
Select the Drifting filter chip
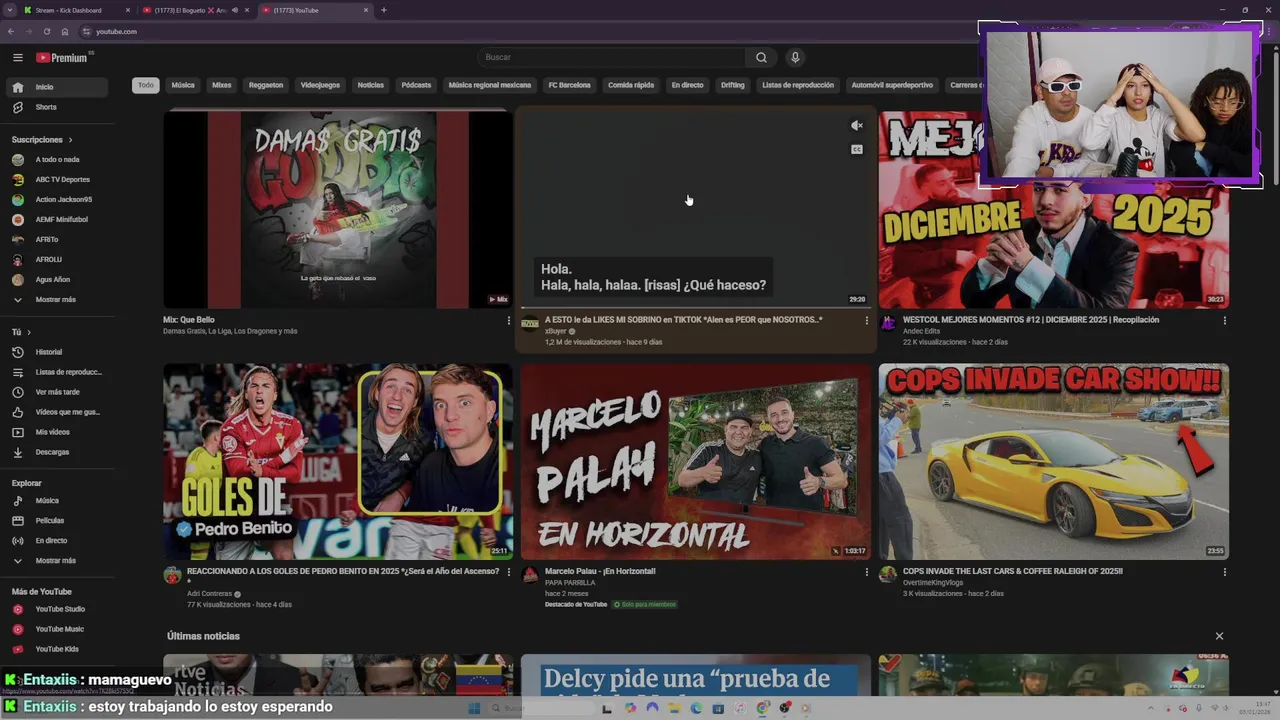coord(733,85)
